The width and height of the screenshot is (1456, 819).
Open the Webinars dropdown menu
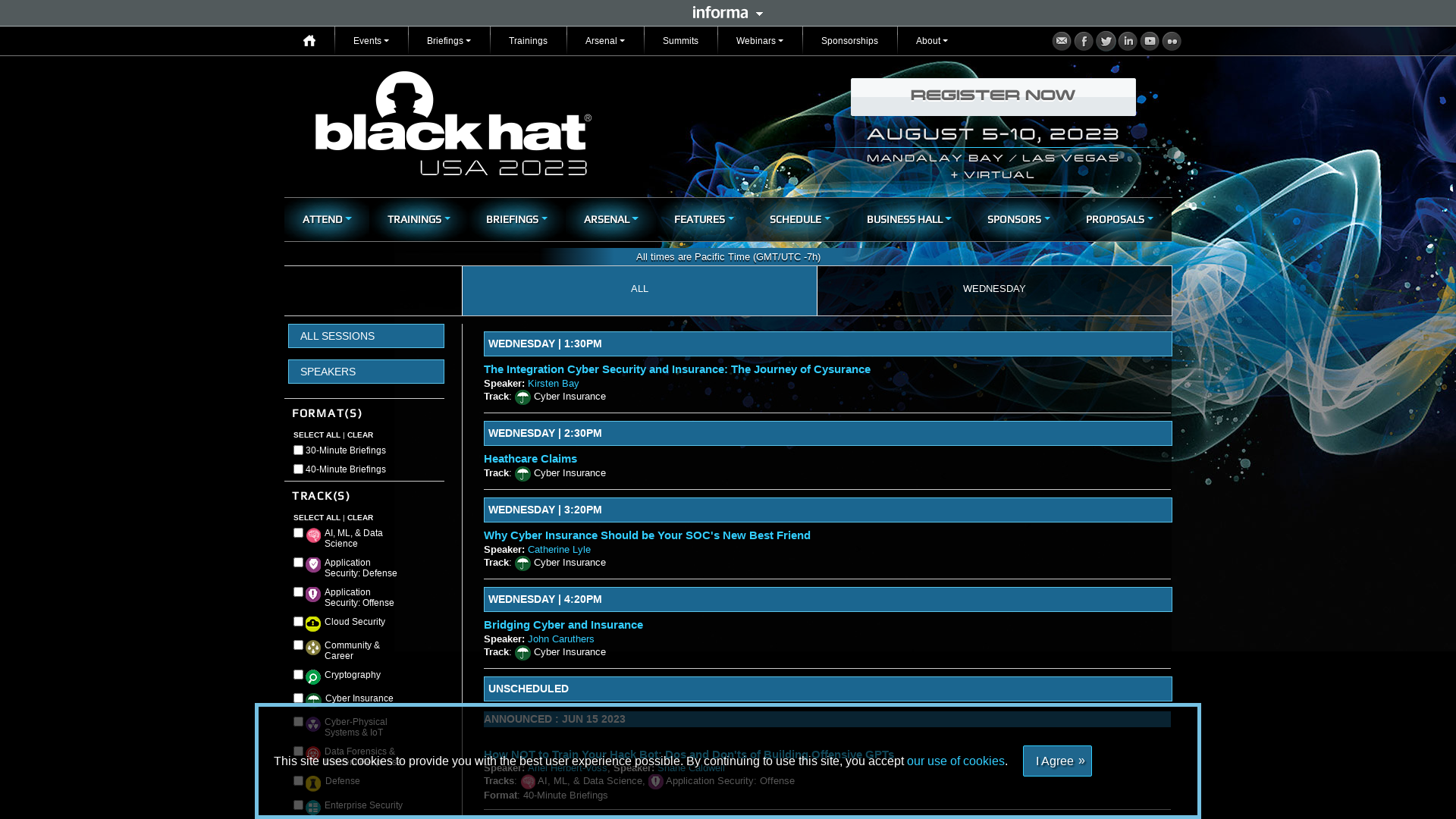coord(760,41)
